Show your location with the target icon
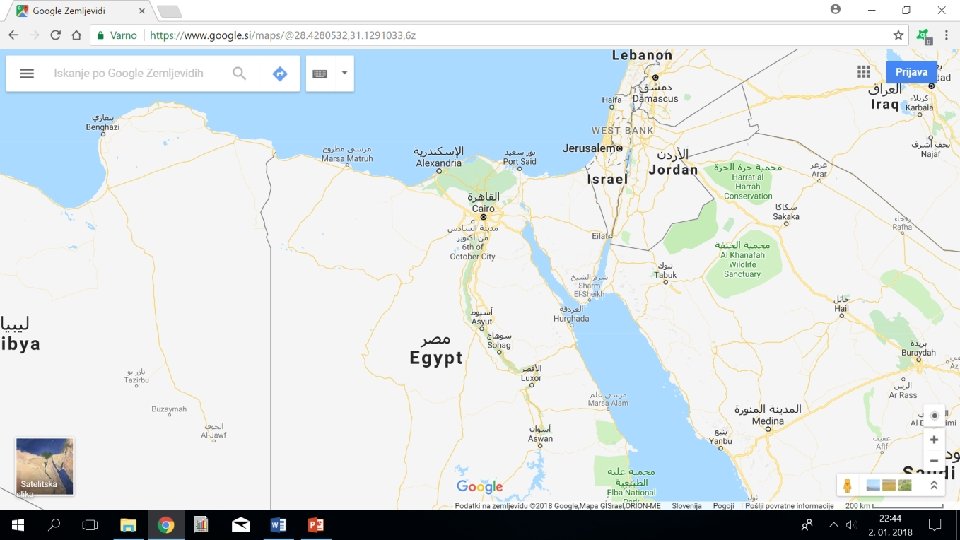This screenshot has width=960, height=540. 934,415
